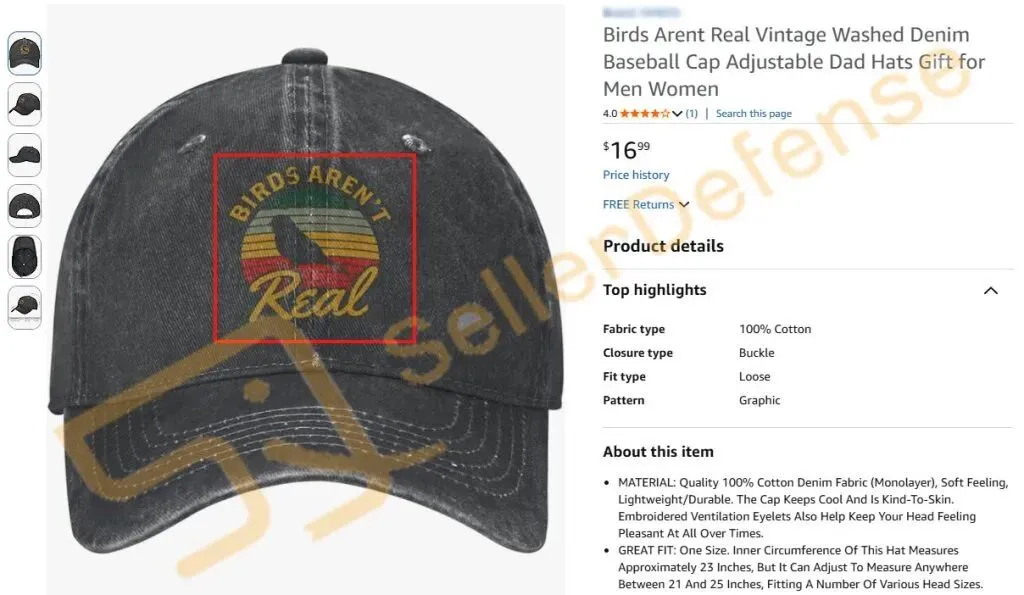Click the Birds Aren't Real logo on cap
The image size is (1024, 595).
click(x=315, y=248)
